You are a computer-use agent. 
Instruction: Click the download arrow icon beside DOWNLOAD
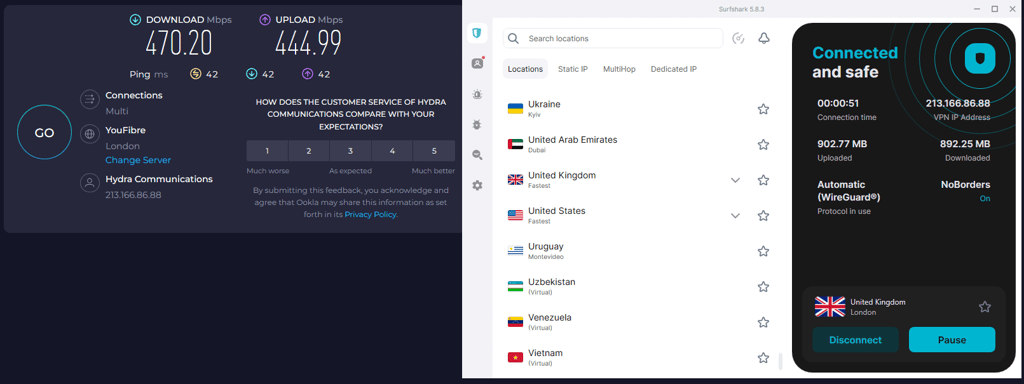(x=135, y=20)
